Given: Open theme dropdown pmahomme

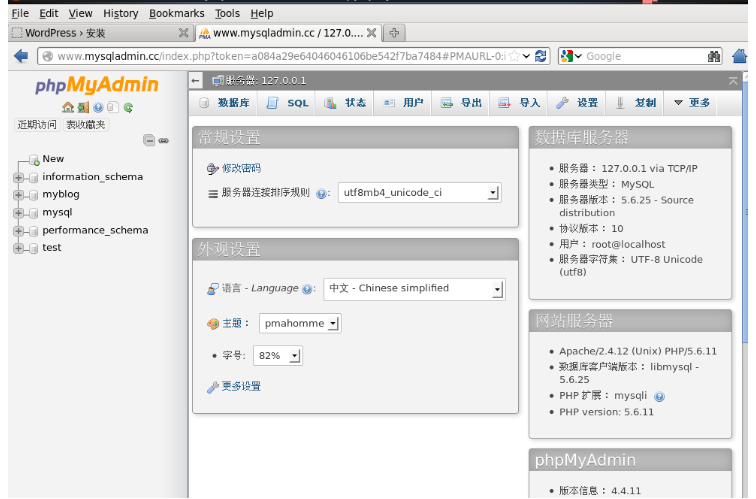Looking at the screenshot, I should click(300, 324).
